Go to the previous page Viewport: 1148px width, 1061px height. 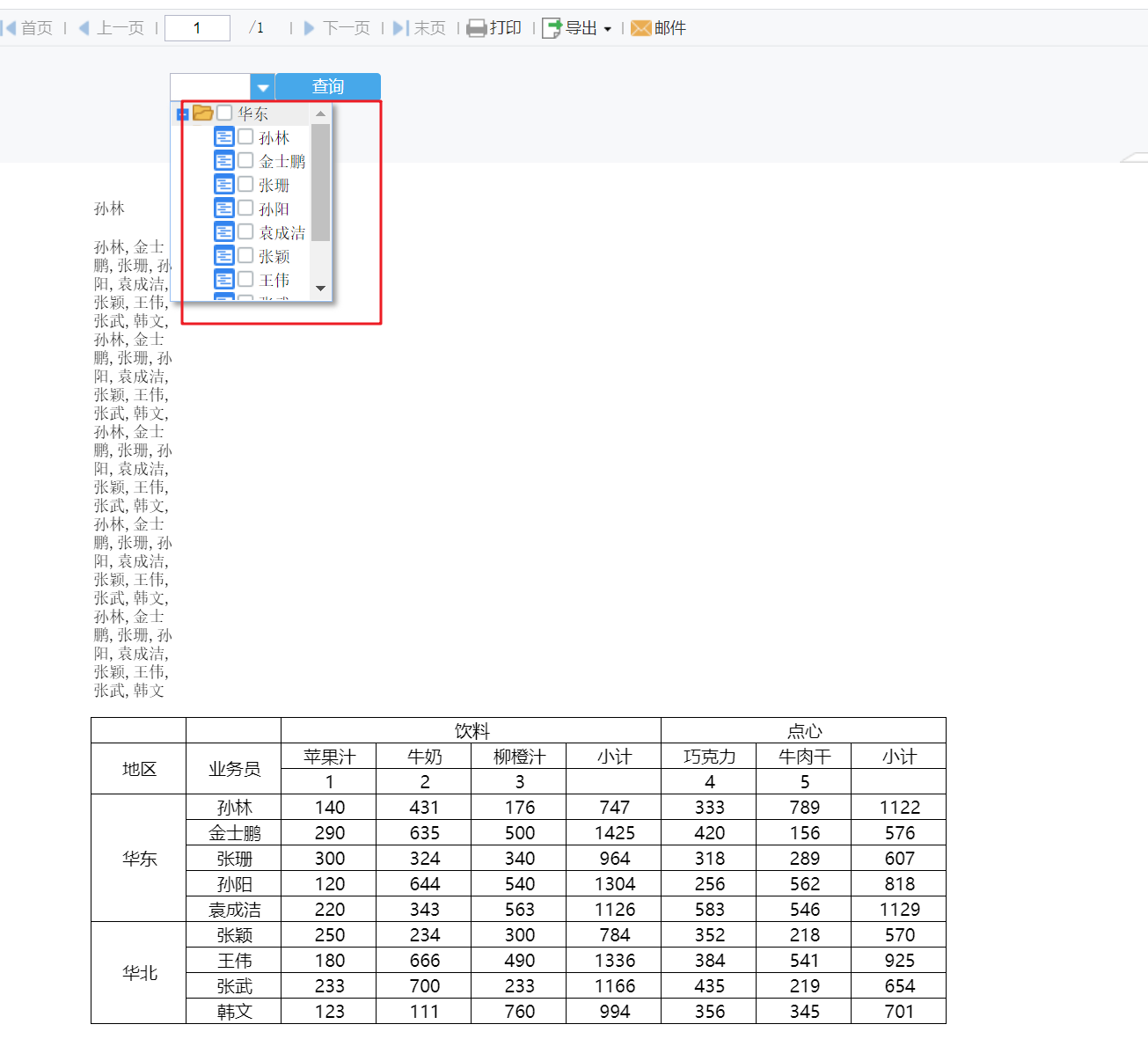(x=111, y=28)
